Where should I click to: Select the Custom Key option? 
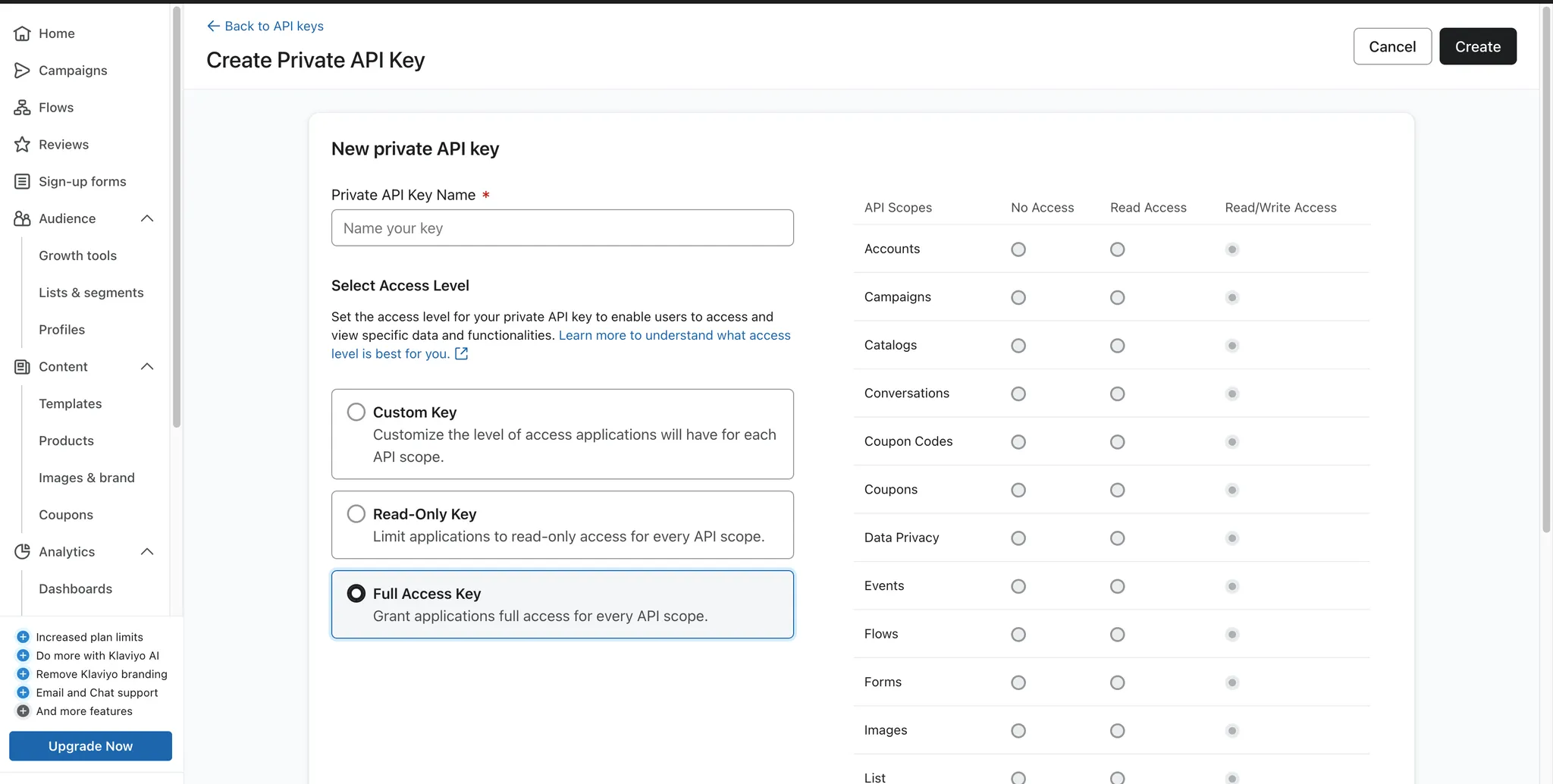563,434
